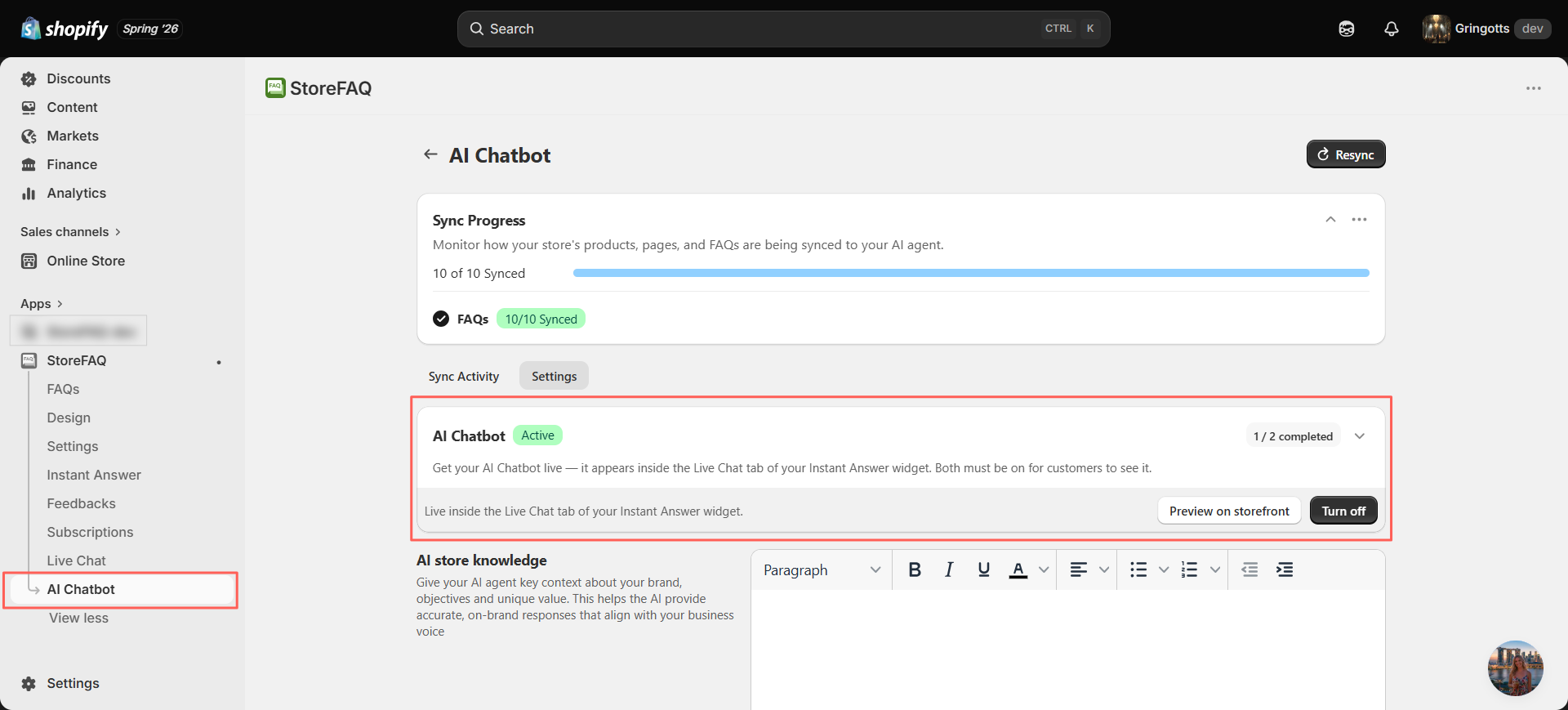Switch to the Sync Activity tab

[463, 376]
